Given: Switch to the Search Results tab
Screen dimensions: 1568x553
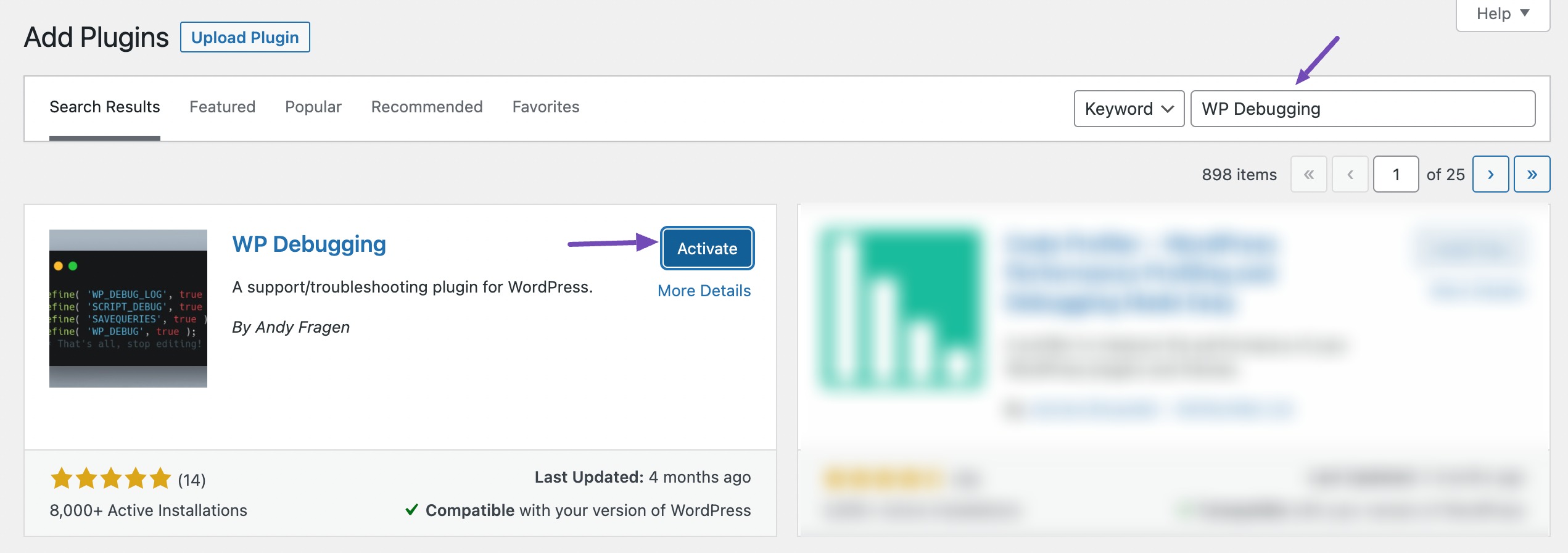Looking at the screenshot, I should tap(105, 107).
